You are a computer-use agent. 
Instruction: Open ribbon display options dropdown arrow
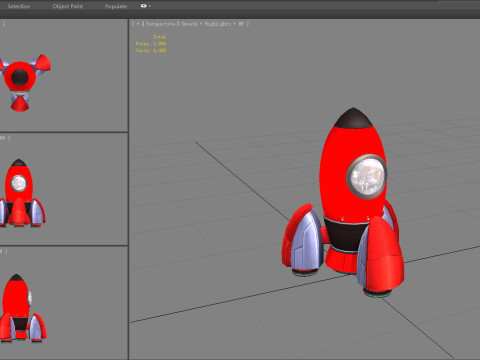150,6
